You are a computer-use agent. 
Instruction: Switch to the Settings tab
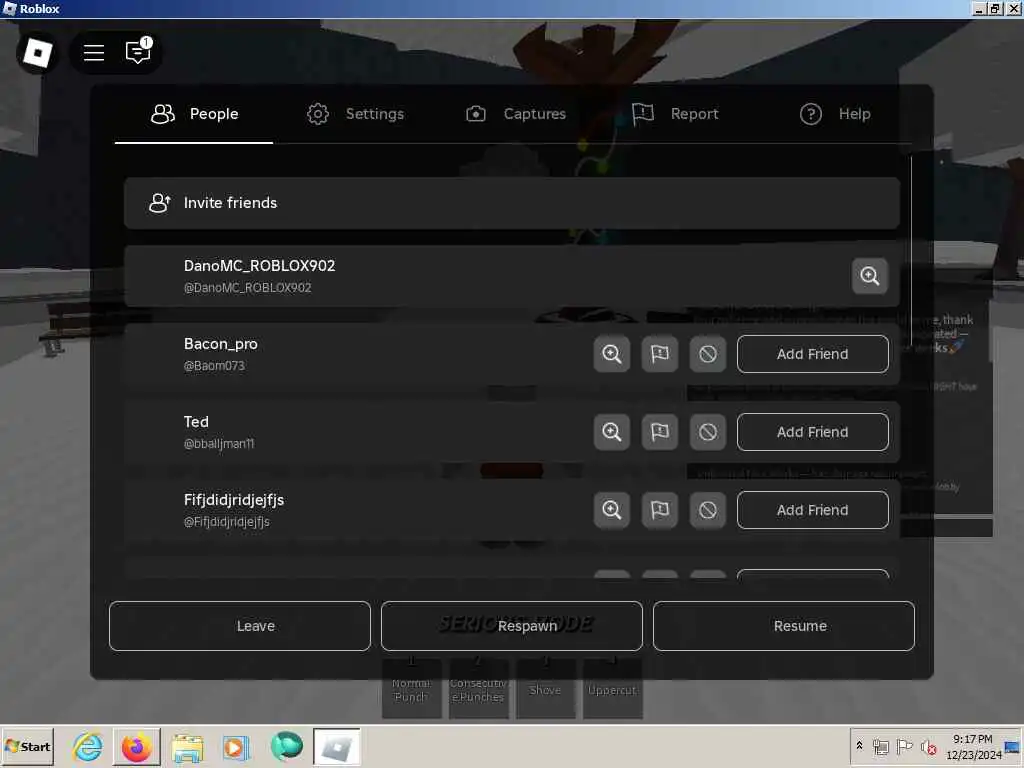click(x=355, y=114)
